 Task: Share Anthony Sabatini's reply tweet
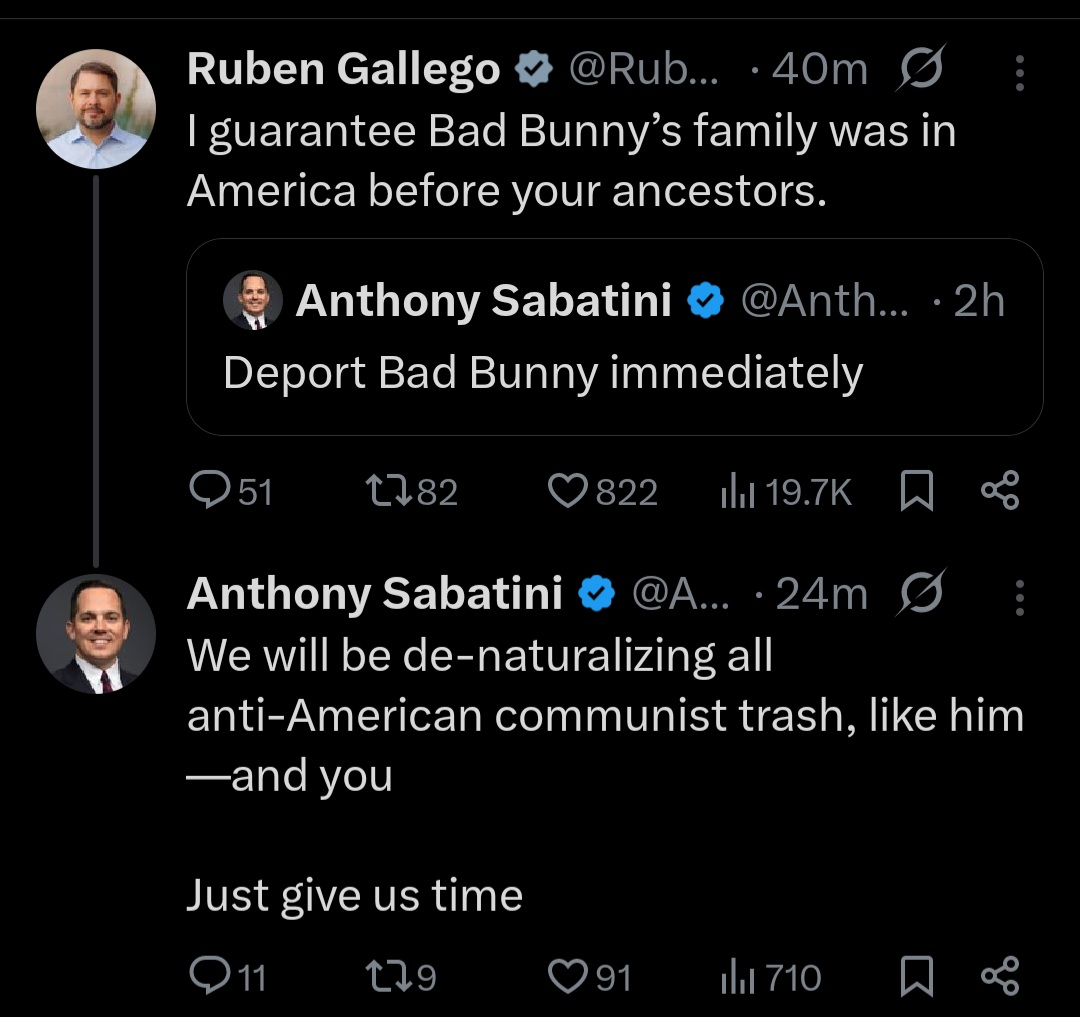point(999,976)
